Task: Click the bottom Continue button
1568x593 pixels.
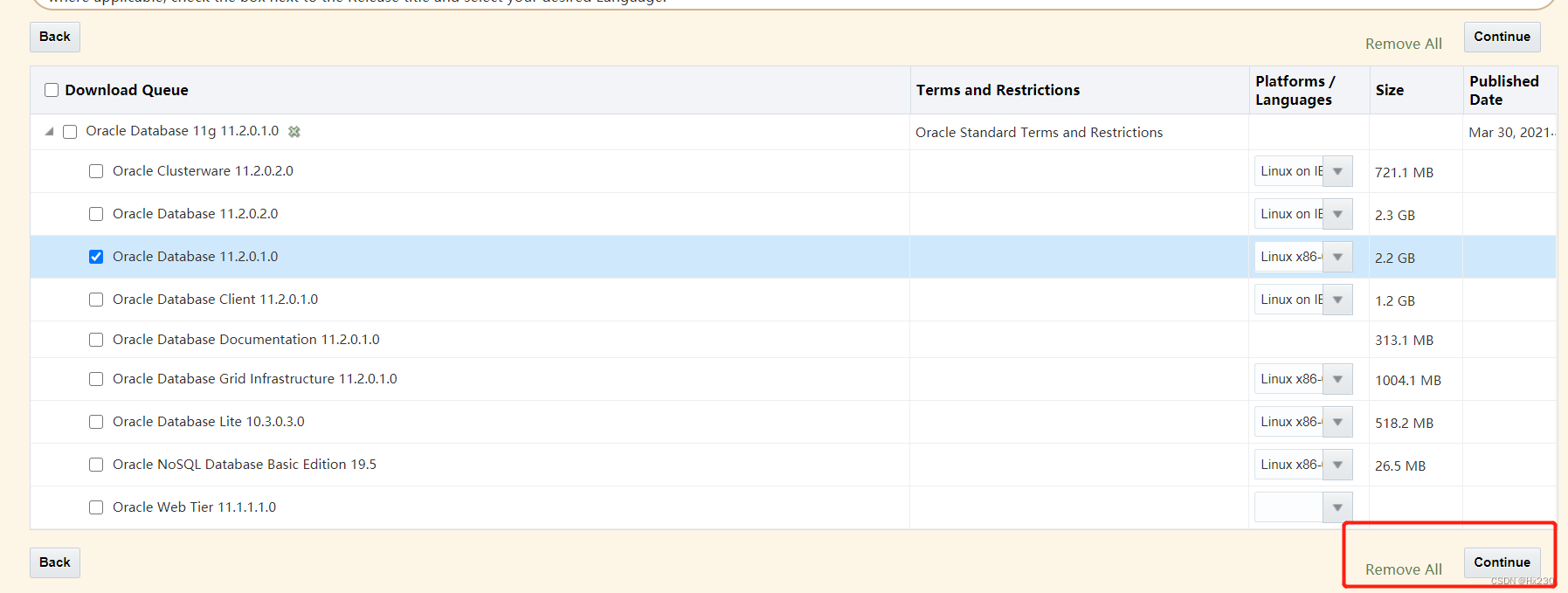Action: click(x=1502, y=562)
